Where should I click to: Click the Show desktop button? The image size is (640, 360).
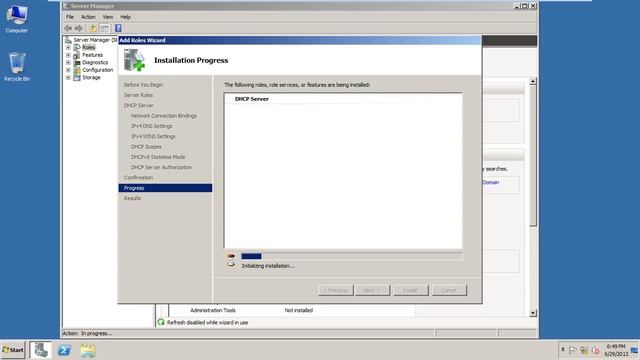(635, 350)
